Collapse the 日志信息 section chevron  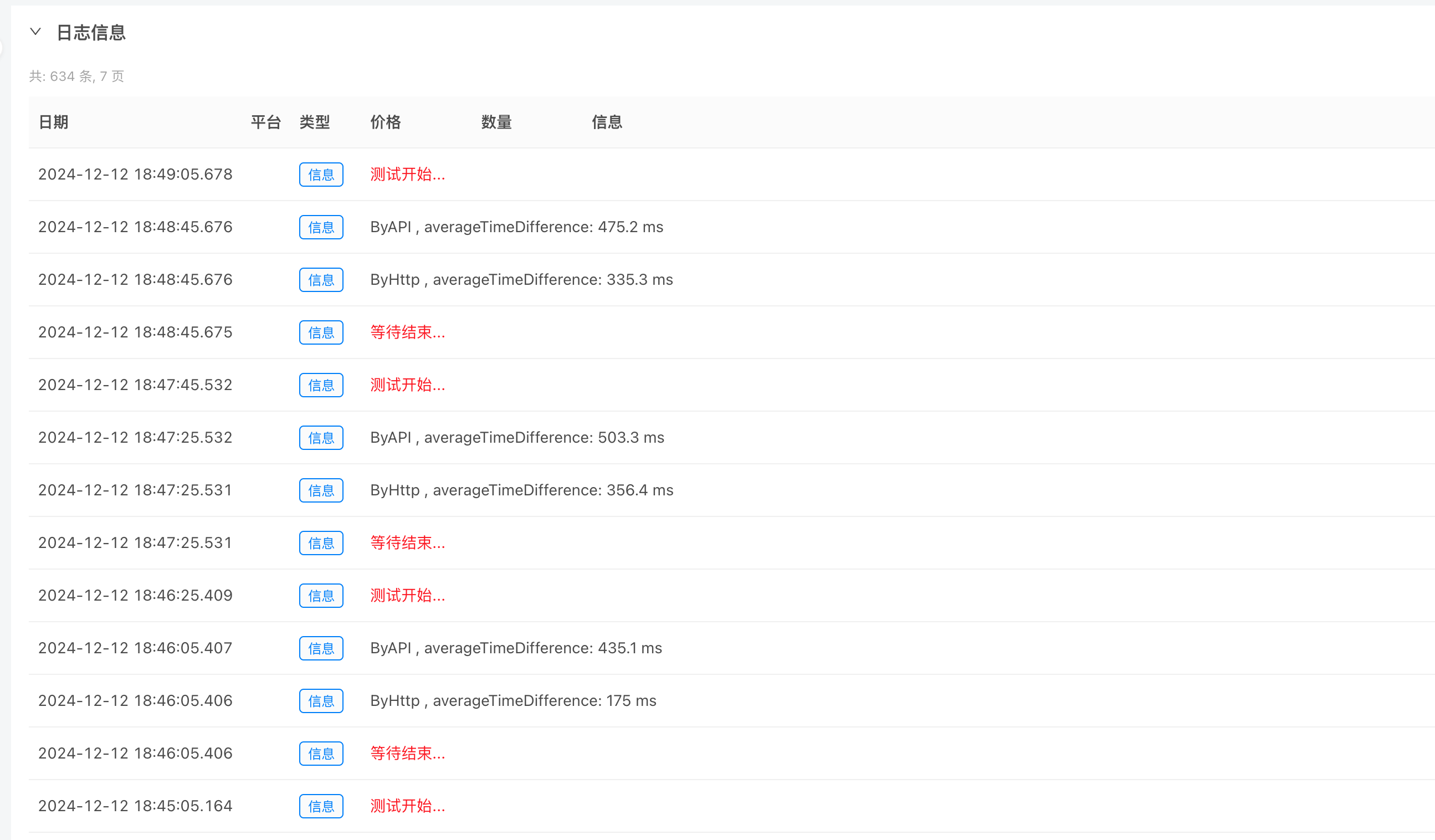pyautogui.click(x=35, y=32)
